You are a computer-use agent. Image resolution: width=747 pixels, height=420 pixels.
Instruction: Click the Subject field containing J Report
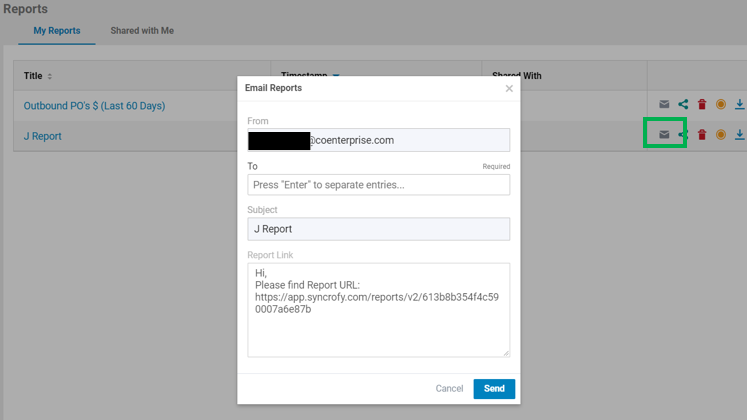click(x=378, y=229)
